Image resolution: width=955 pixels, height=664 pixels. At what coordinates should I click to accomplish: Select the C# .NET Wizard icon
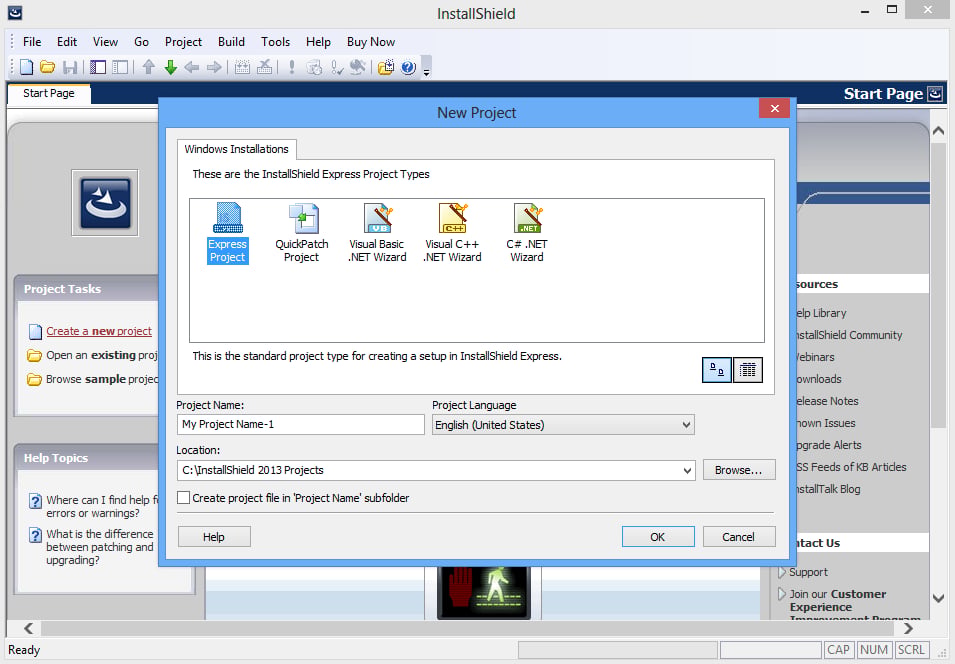point(527,233)
